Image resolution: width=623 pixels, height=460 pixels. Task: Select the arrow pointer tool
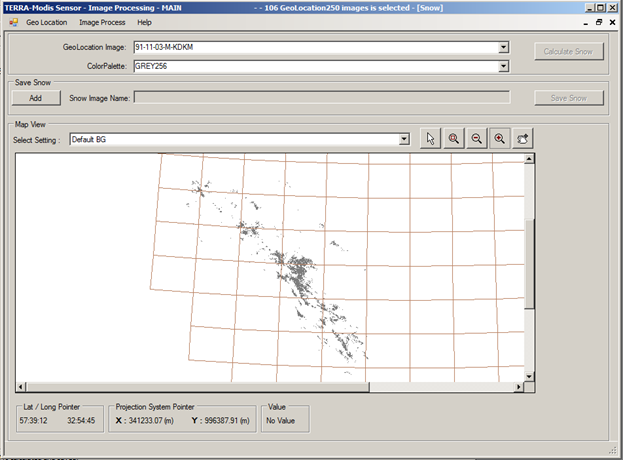[x=430, y=139]
